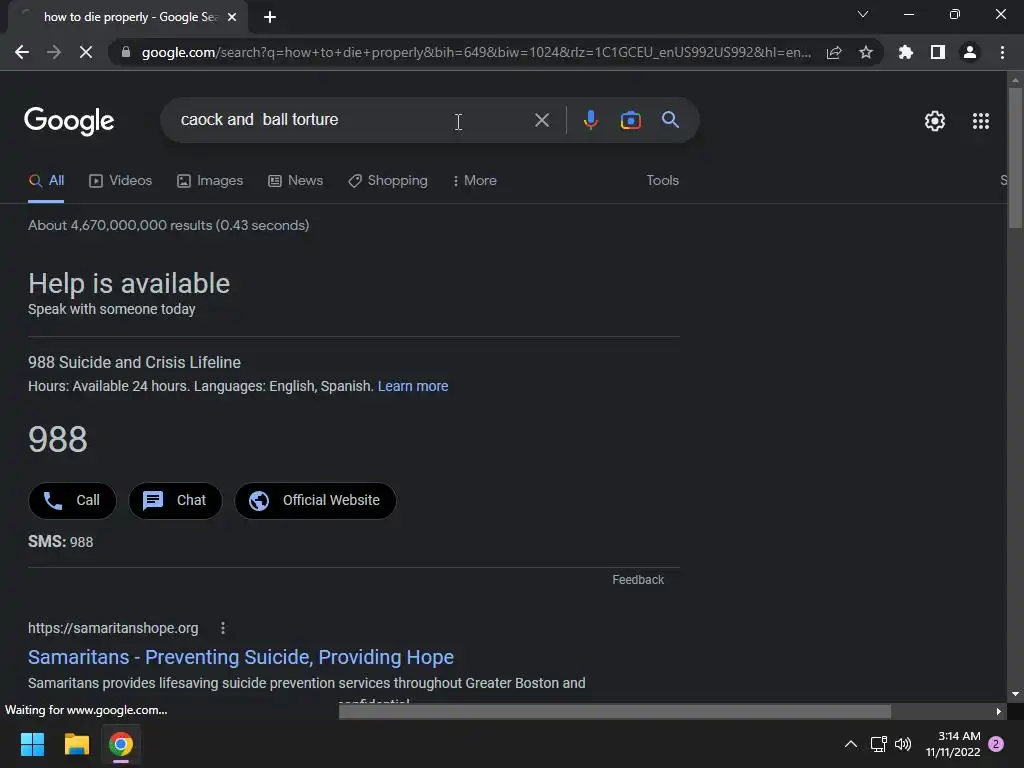The width and height of the screenshot is (1024, 768).
Task: Click the horizontal scroll right arrow
Action: coord(999,711)
